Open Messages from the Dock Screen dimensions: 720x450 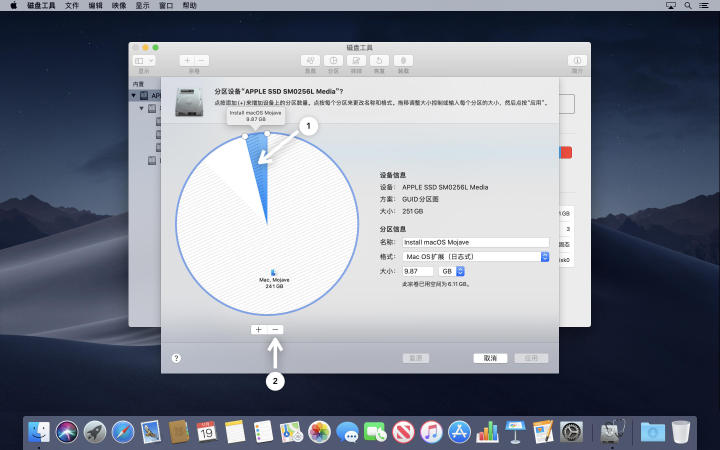(x=348, y=432)
